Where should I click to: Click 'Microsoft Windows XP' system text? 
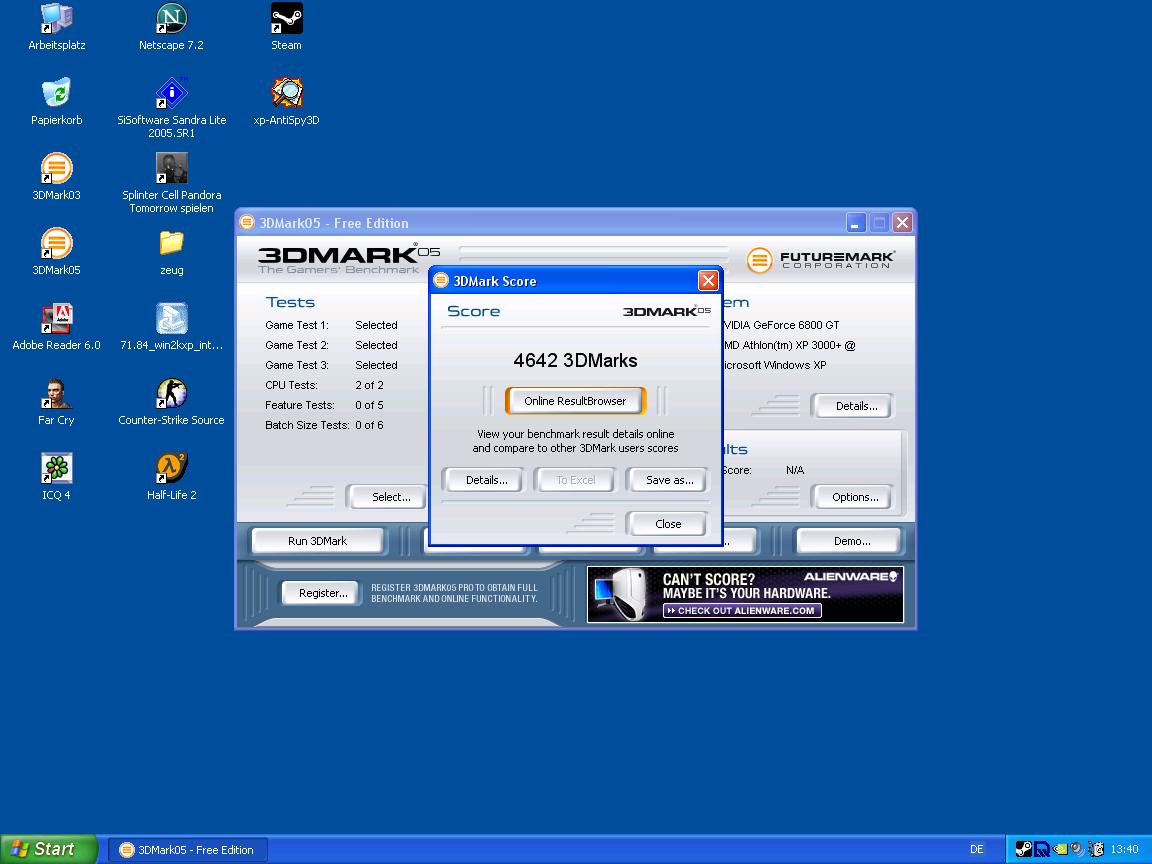[x=775, y=365]
